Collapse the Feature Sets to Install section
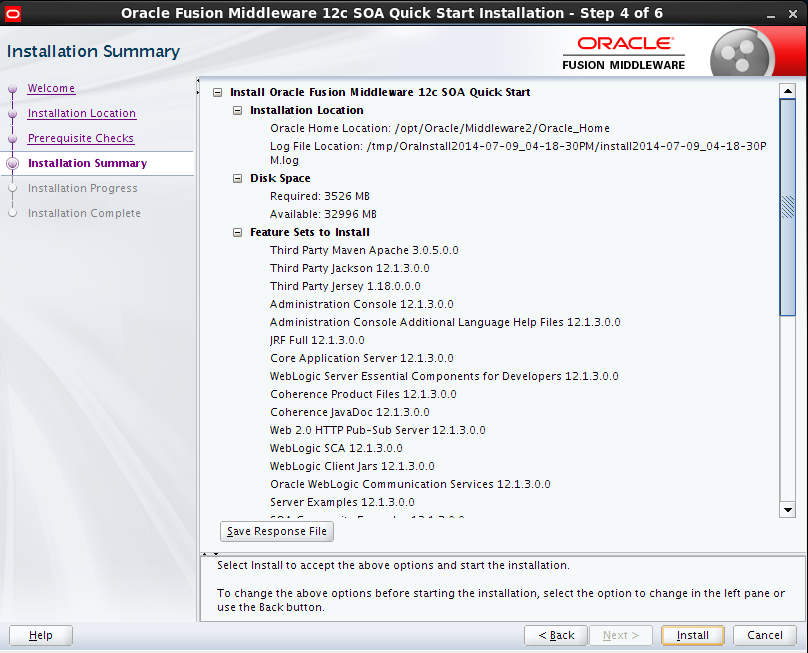Viewport: 808px width, 653px height. coord(238,233)
